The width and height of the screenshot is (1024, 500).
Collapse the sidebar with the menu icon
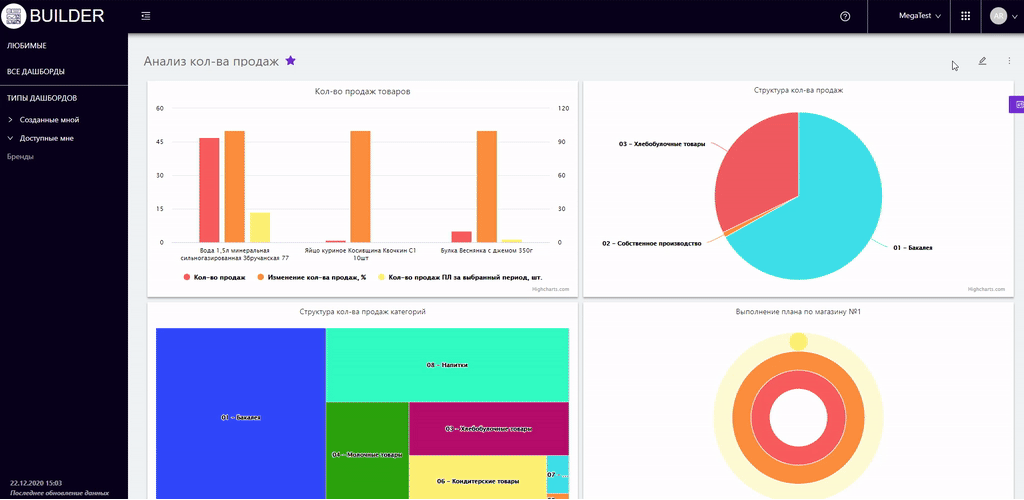click(146, 16)
